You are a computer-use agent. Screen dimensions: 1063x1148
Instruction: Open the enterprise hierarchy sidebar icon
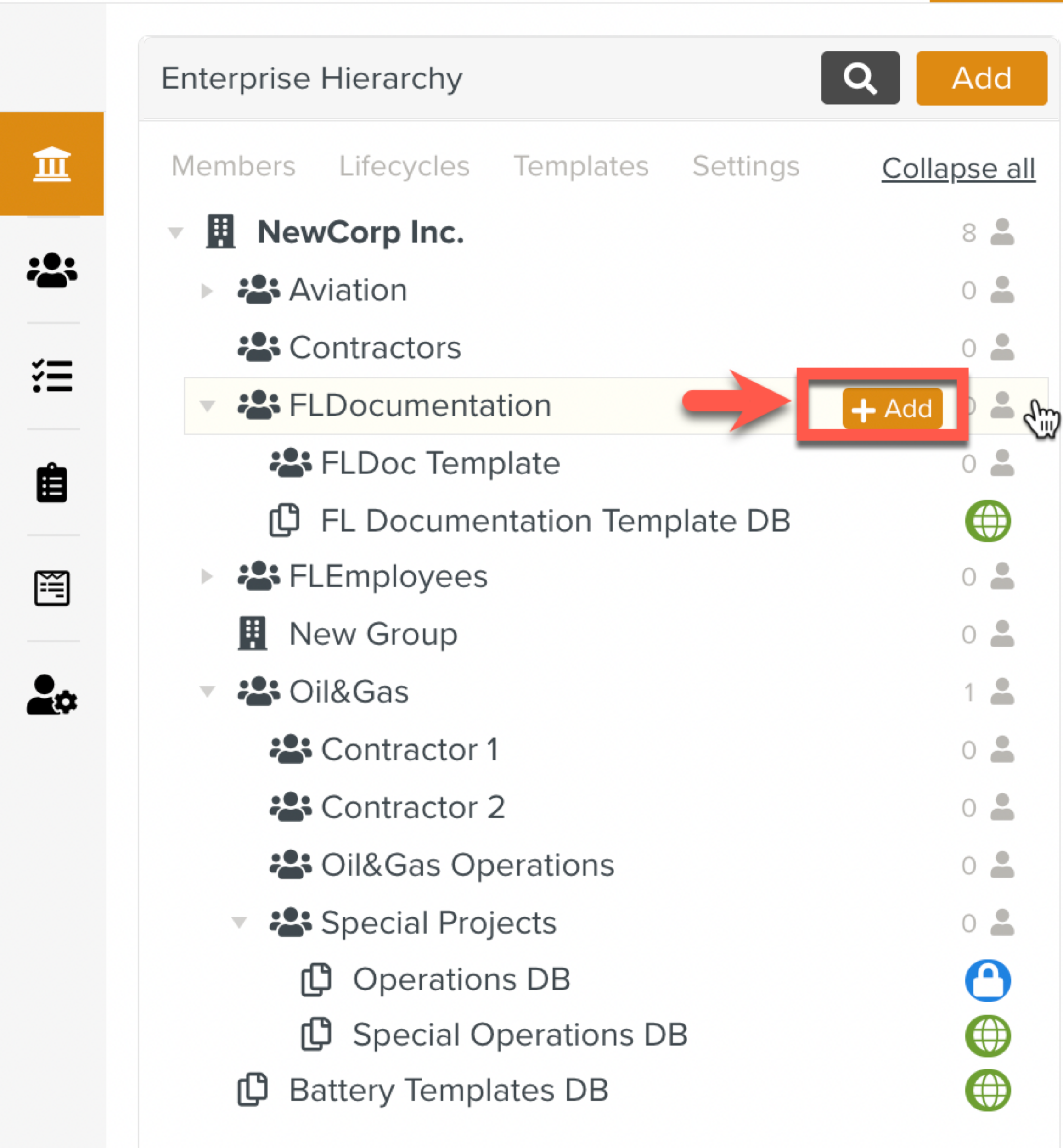click(52, 164)
